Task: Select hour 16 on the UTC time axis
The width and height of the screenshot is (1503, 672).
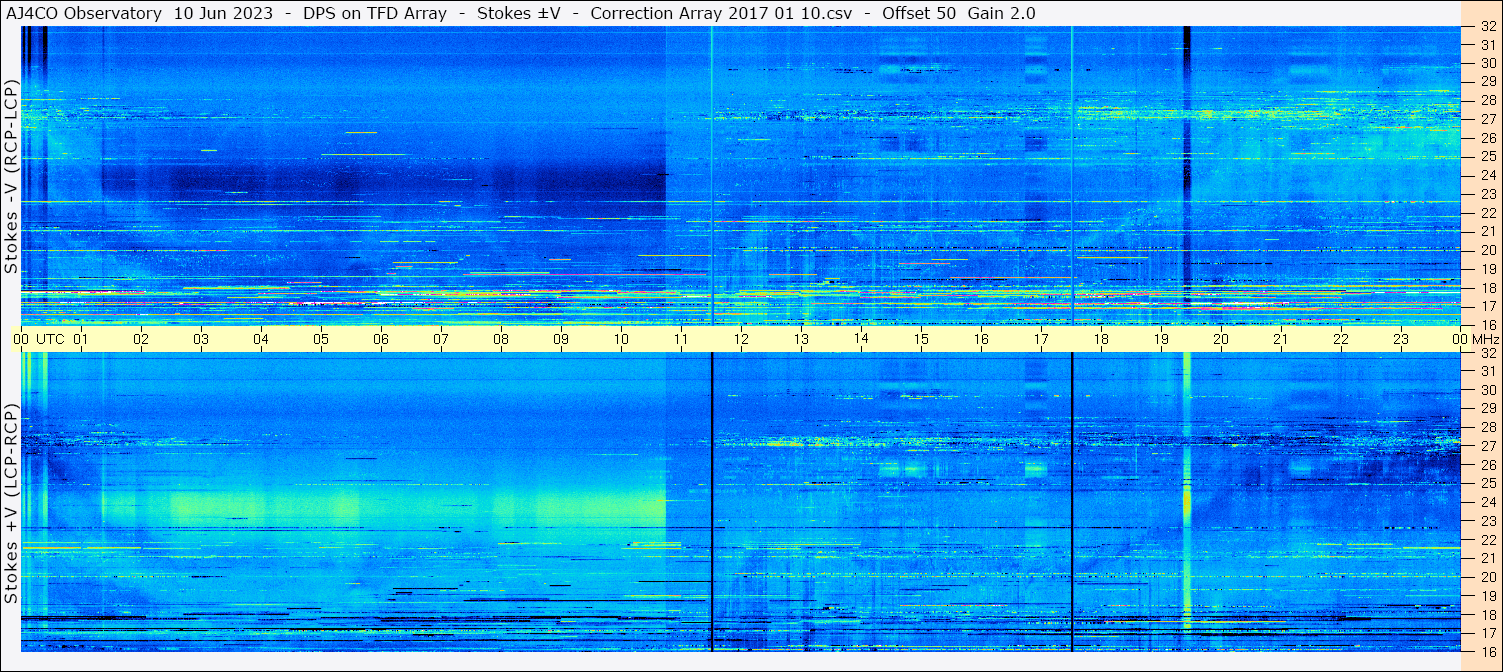Action: (981, 339)
